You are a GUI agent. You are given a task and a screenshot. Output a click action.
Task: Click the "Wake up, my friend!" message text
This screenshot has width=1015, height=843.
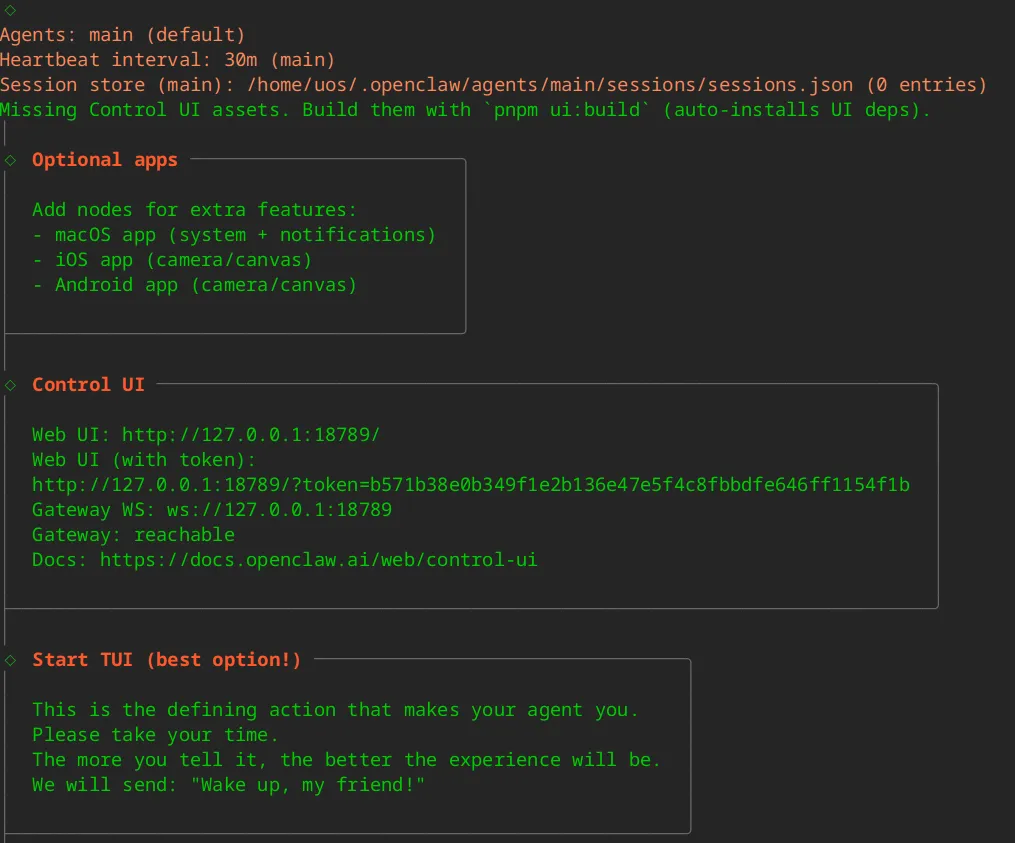313,785
